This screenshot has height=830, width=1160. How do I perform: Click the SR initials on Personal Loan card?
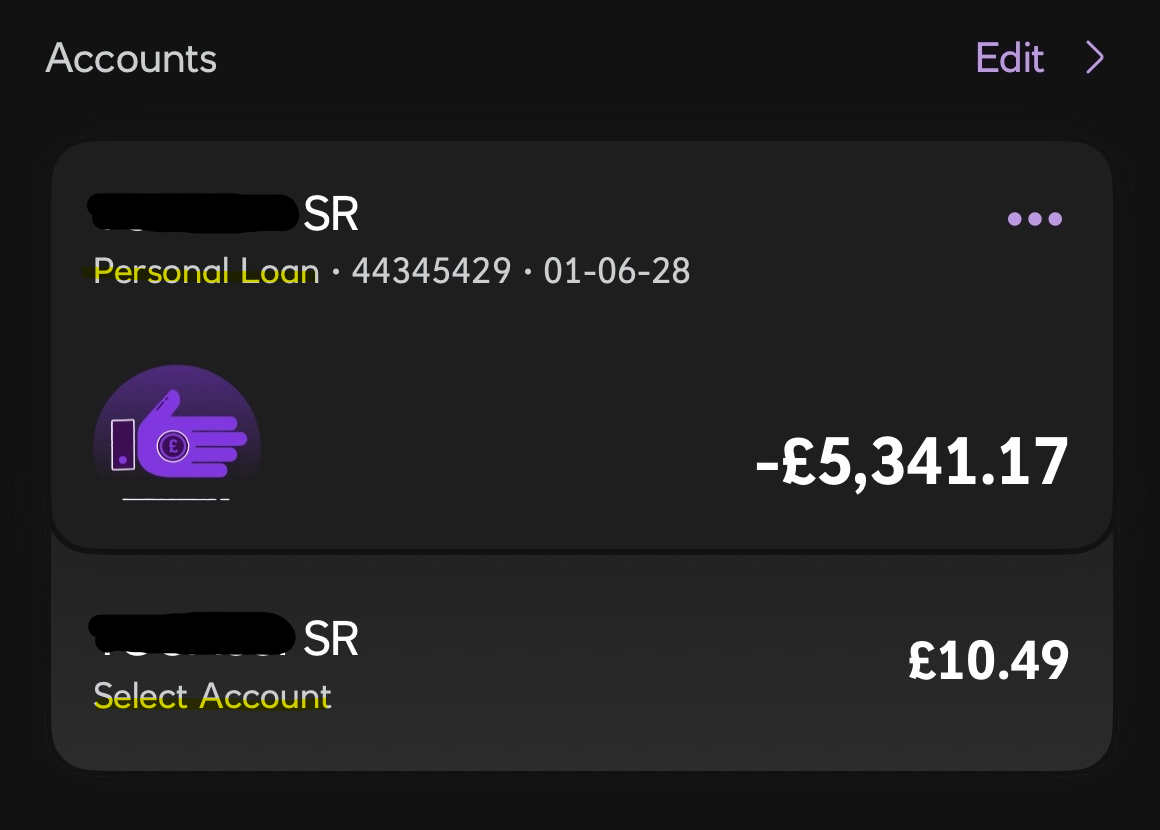[331, 214]
